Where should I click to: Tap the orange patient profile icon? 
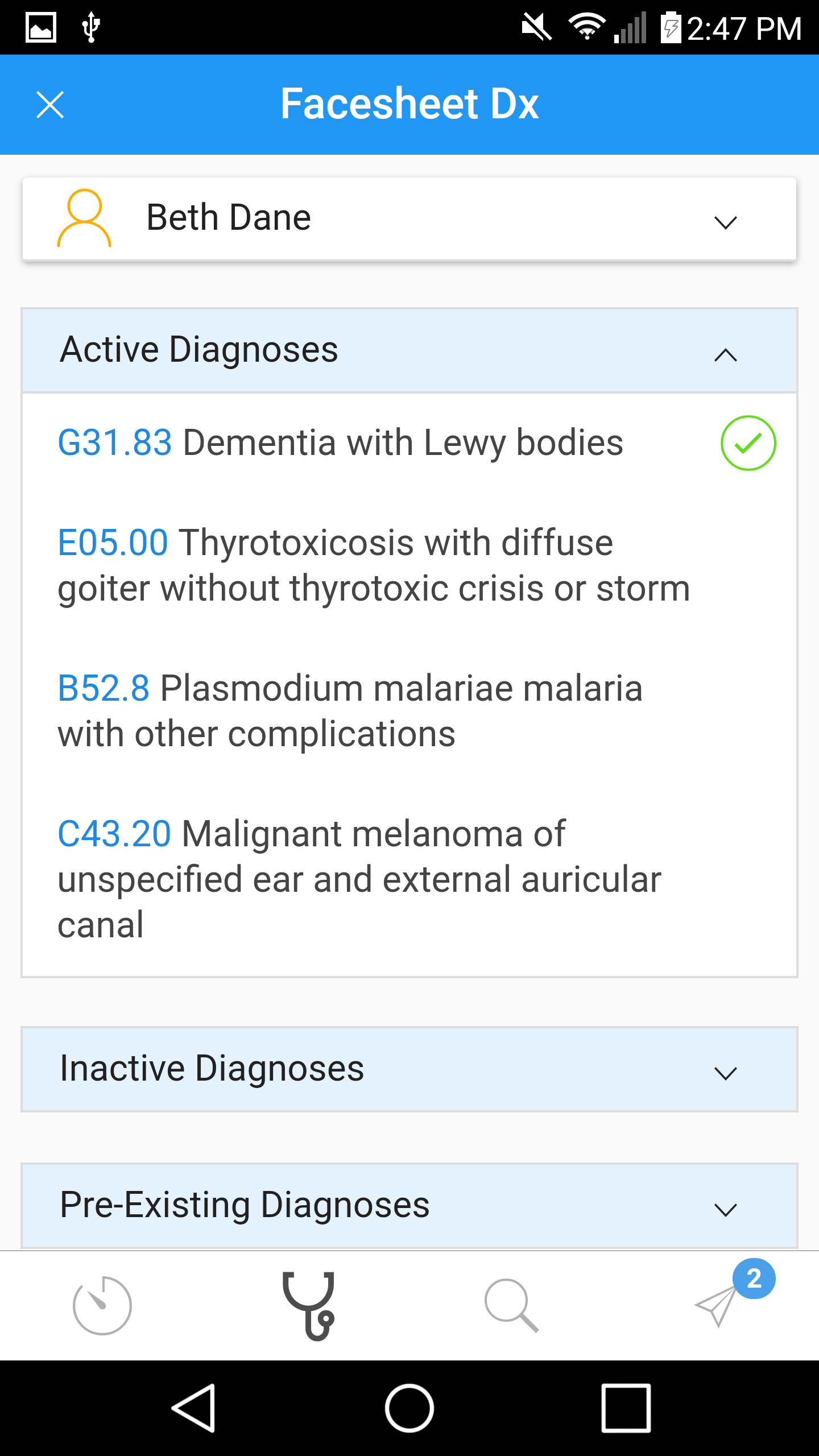coord(84,218)
